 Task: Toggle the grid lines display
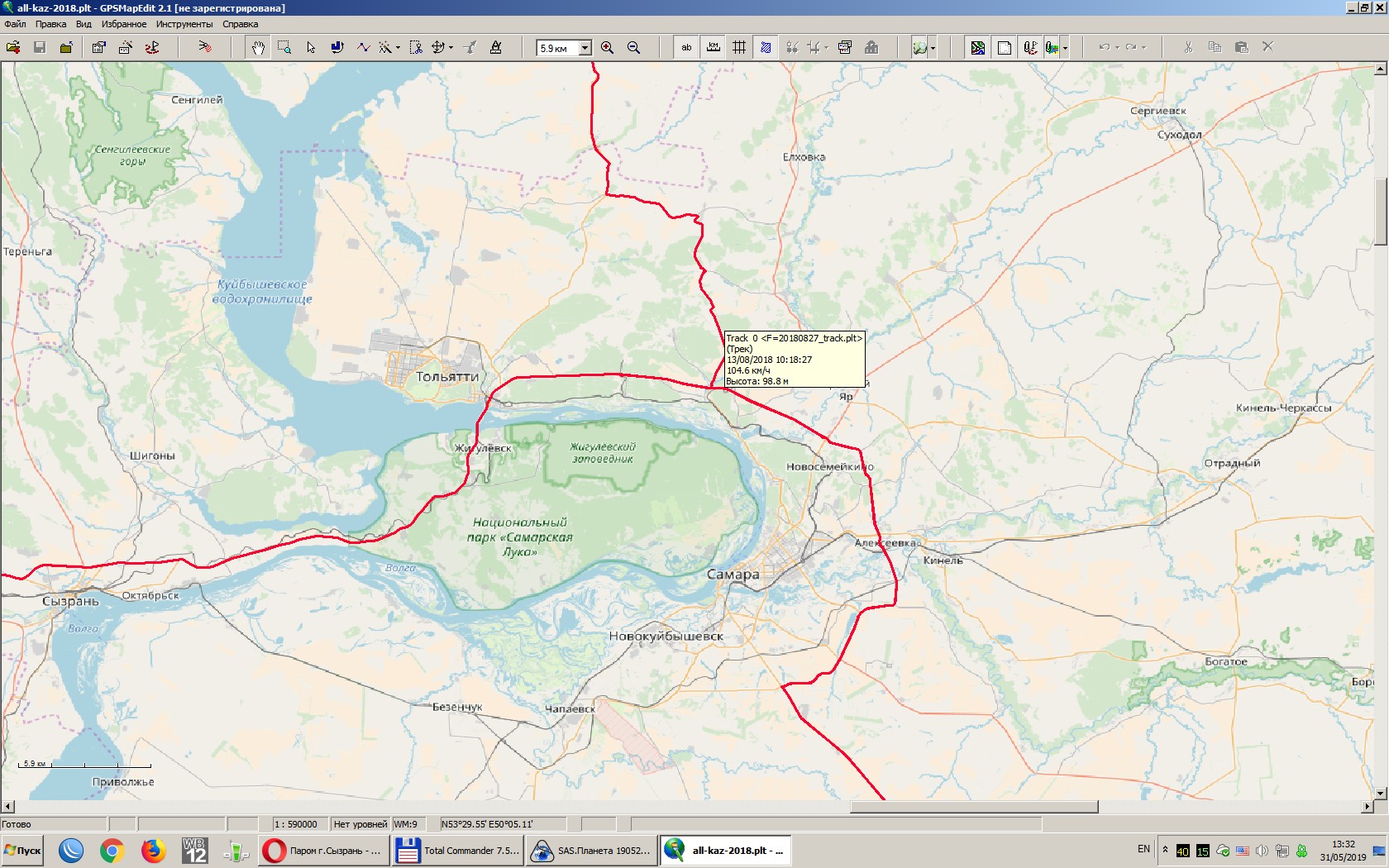739,47
